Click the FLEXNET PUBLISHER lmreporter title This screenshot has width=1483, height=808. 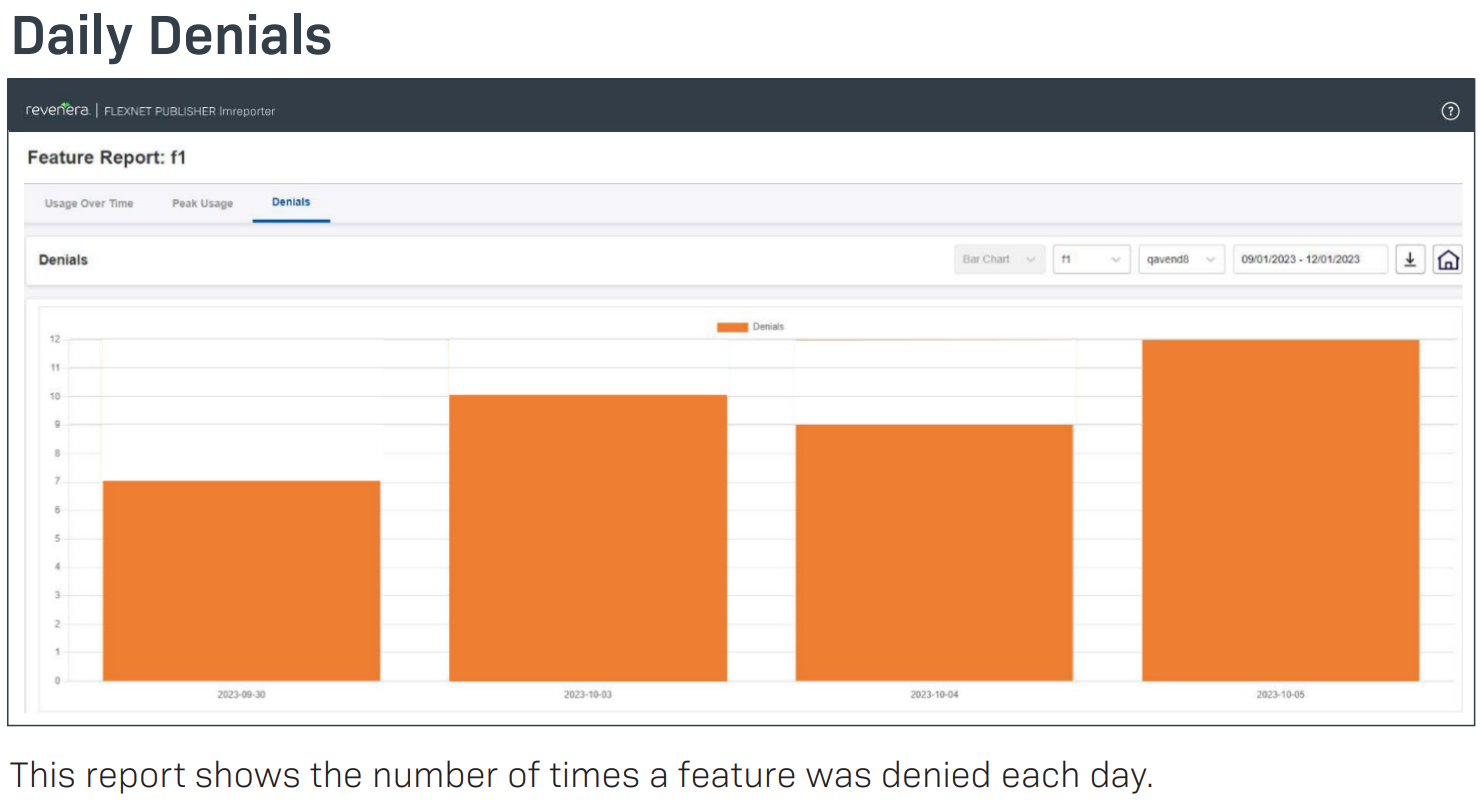pyautogui.click(x=189, y=111)
